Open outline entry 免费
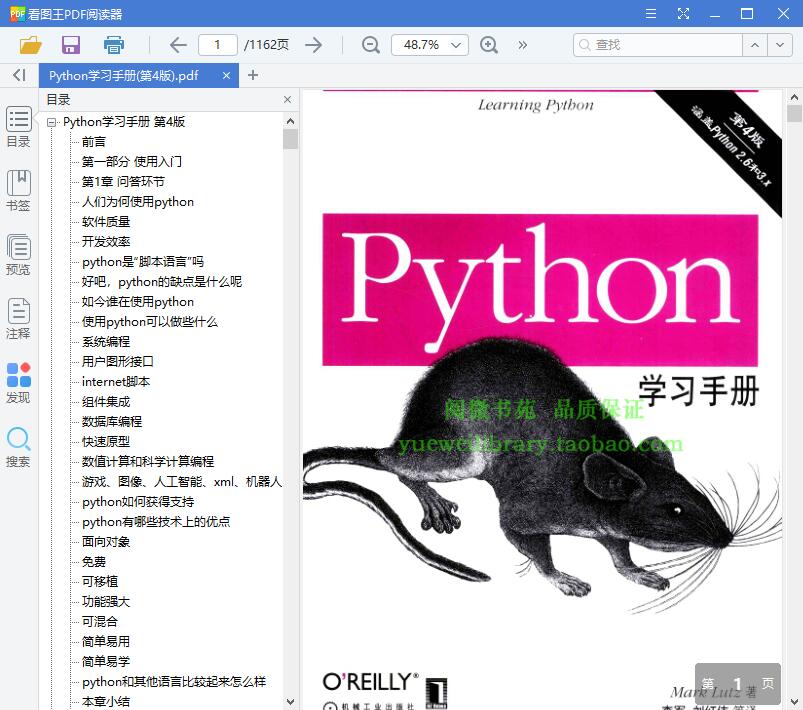This screenshot has height=710, width=803. point(94,562)
